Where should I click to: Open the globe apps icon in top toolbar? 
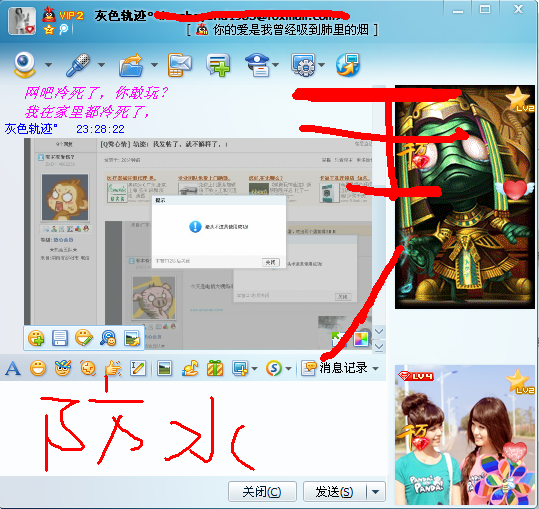click(348, 65)
